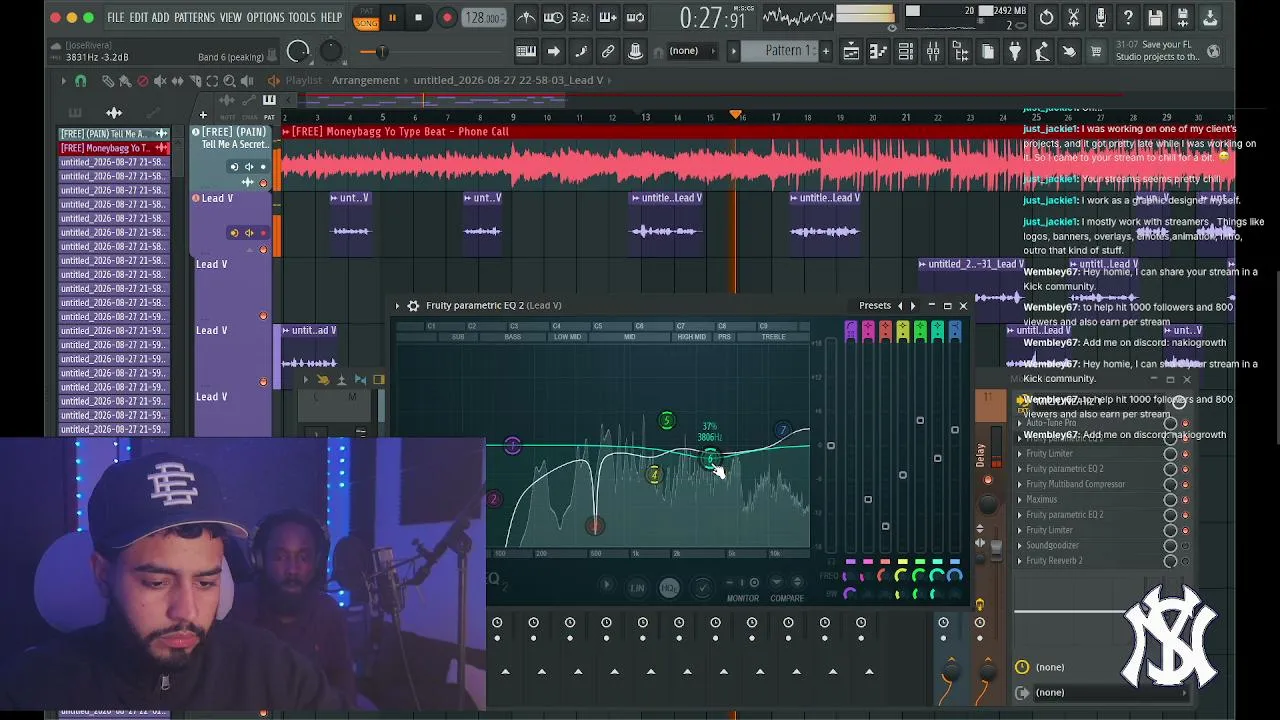Go to the next EQ preset
The image size is (1280, 720).
tap(912, 306)
